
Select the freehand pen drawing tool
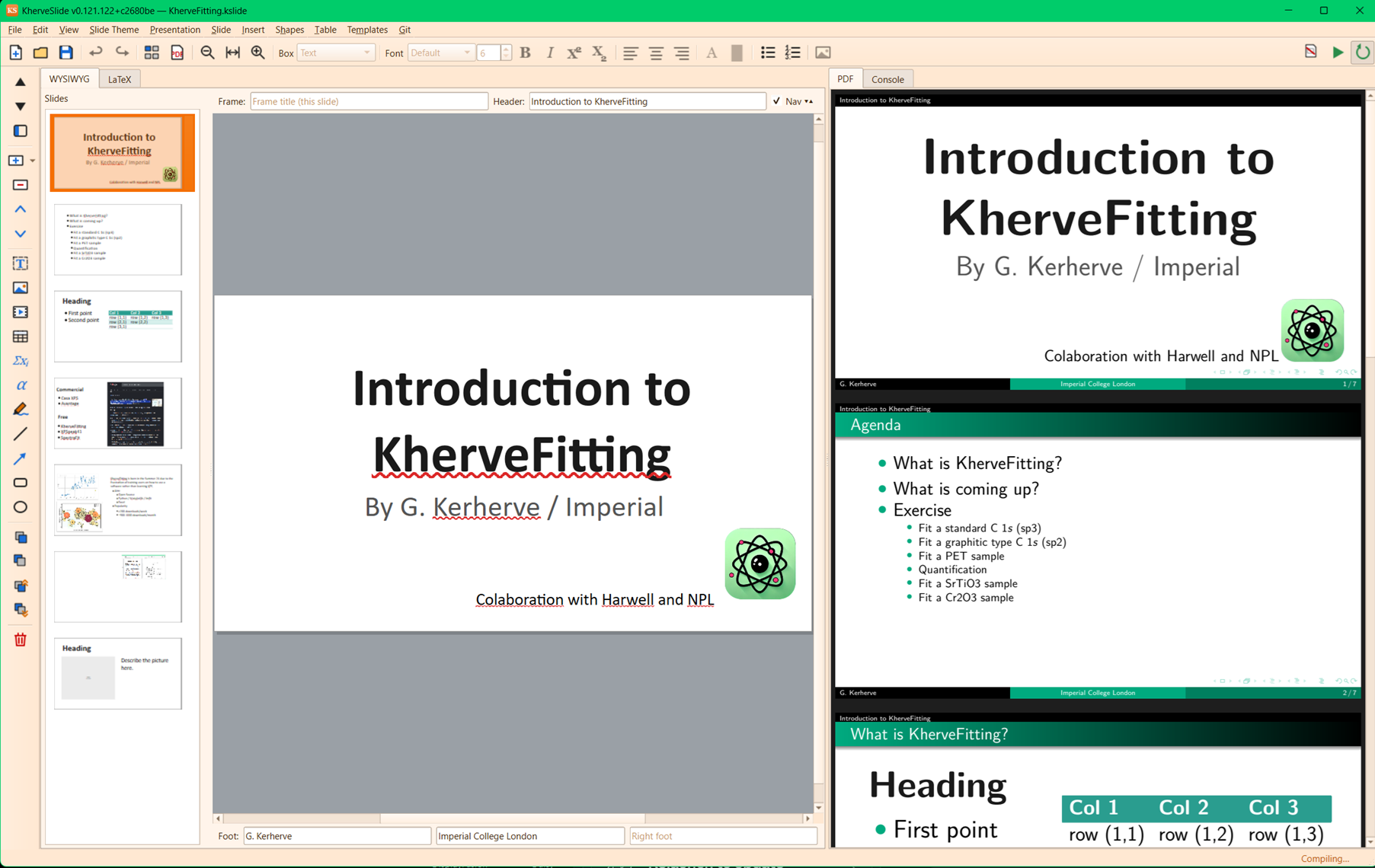(x=21, y=410)
